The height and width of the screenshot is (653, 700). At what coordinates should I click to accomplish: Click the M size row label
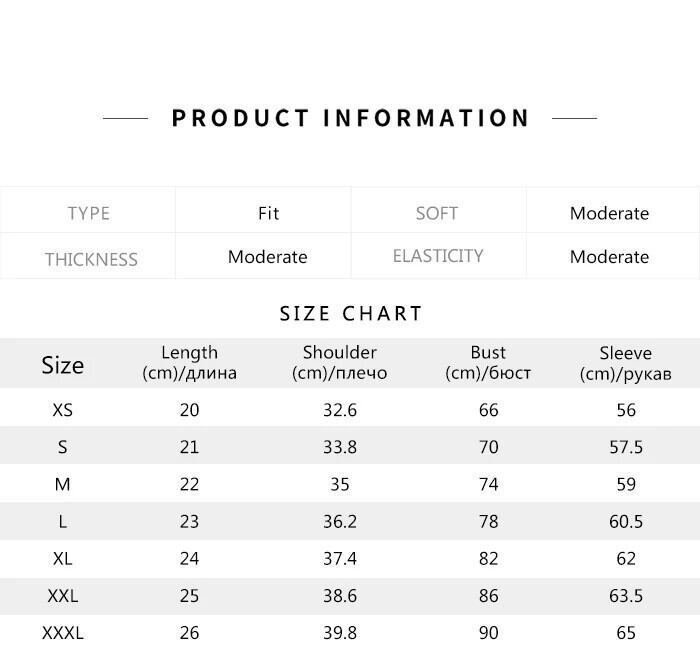click(62, 484)
